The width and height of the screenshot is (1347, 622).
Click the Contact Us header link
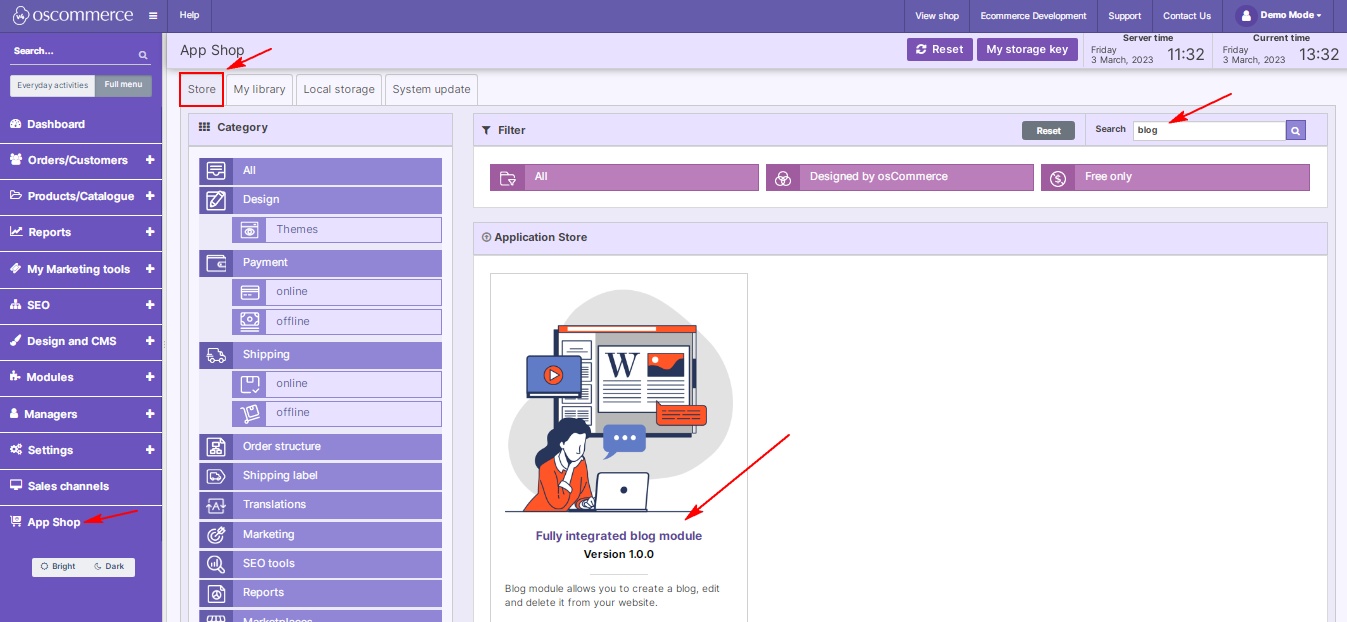click(1187, 16)
